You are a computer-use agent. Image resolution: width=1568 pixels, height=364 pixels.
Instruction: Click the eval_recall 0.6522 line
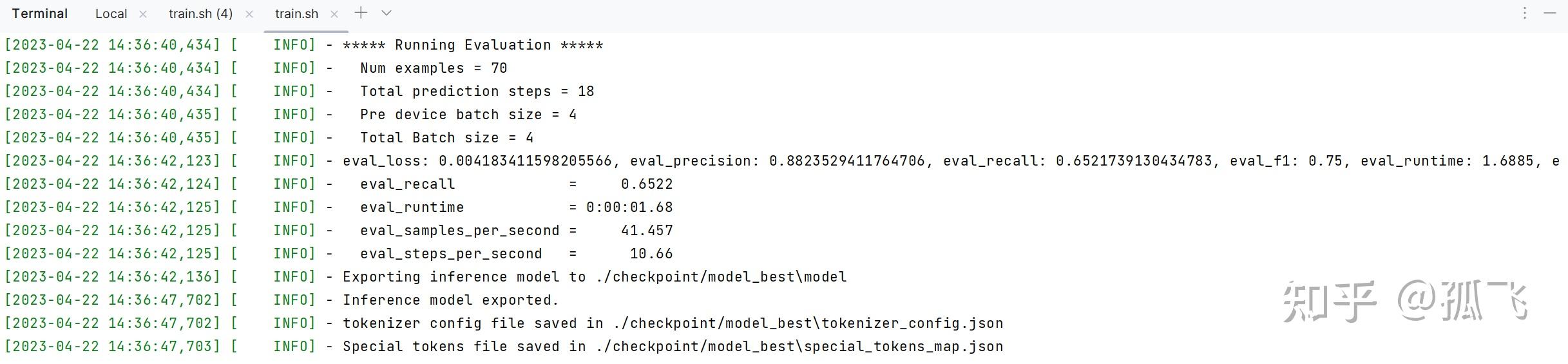tap(339, 184)
